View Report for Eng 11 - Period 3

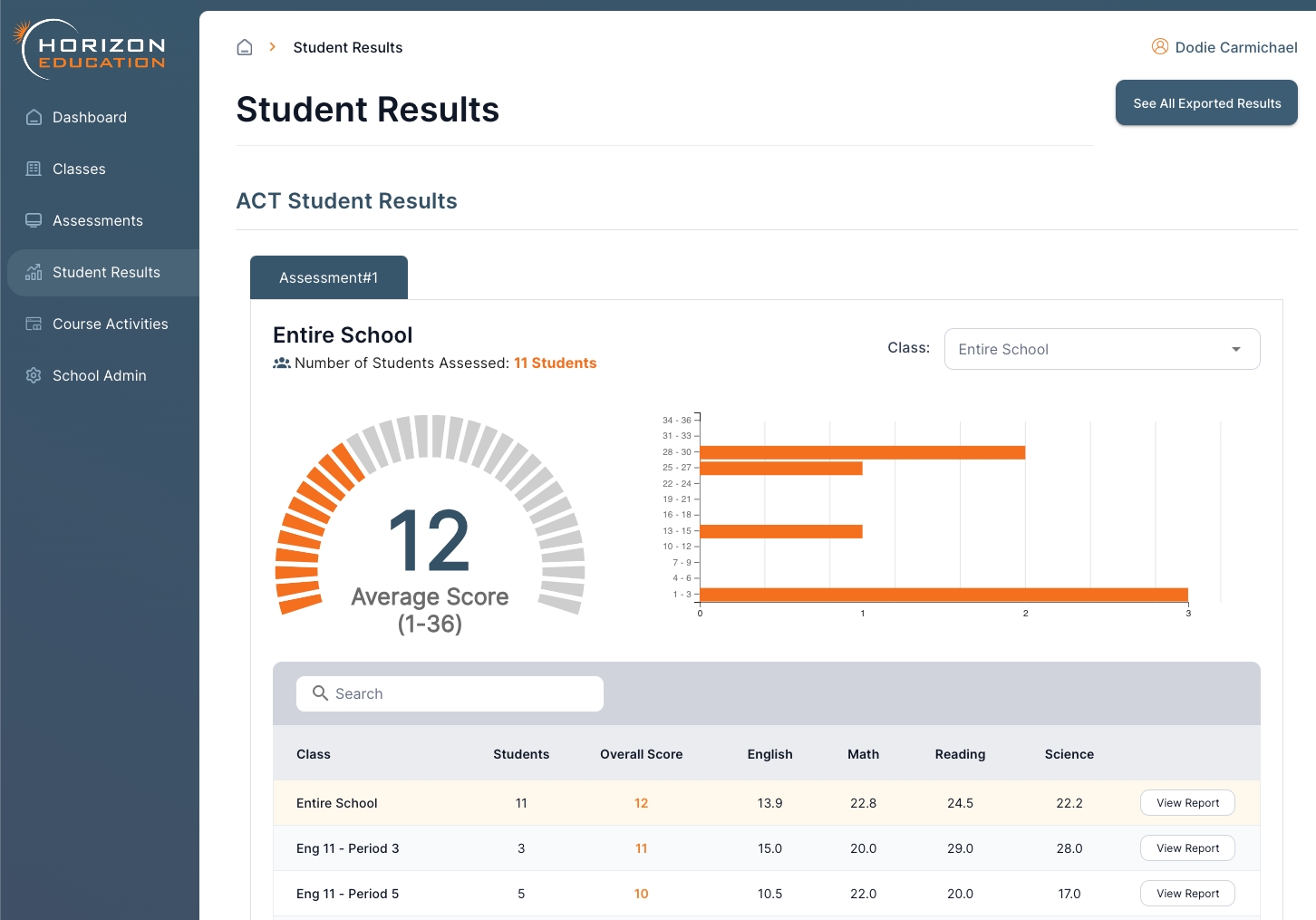tap(1187, 848)
